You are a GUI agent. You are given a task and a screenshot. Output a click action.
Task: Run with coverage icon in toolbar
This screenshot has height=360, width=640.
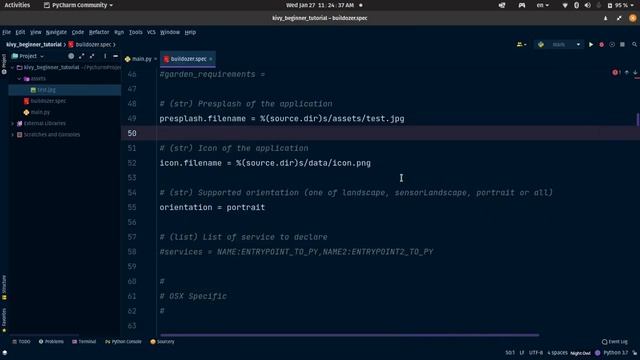(612, 44)
